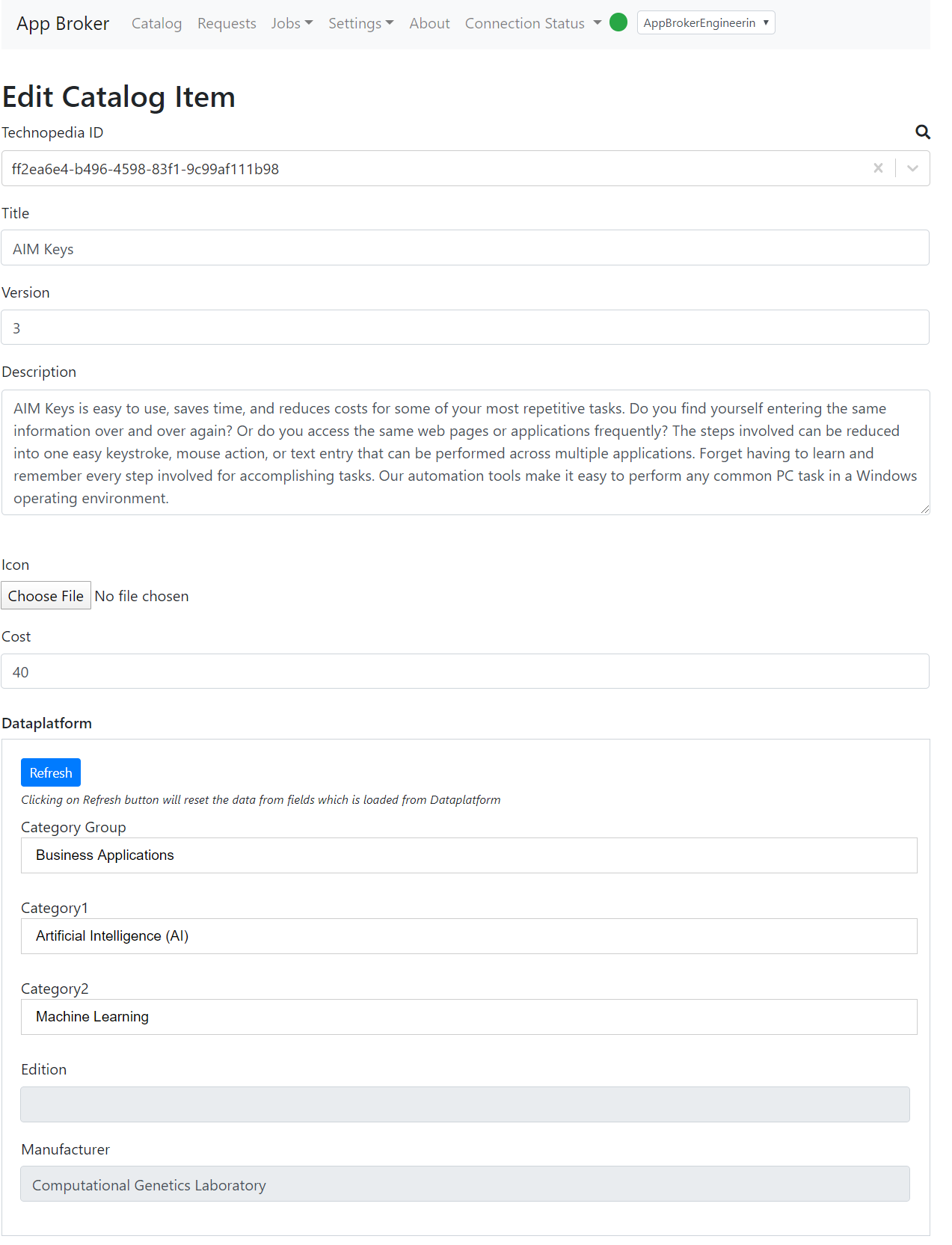Select the Cost input field

coord(464,671)
